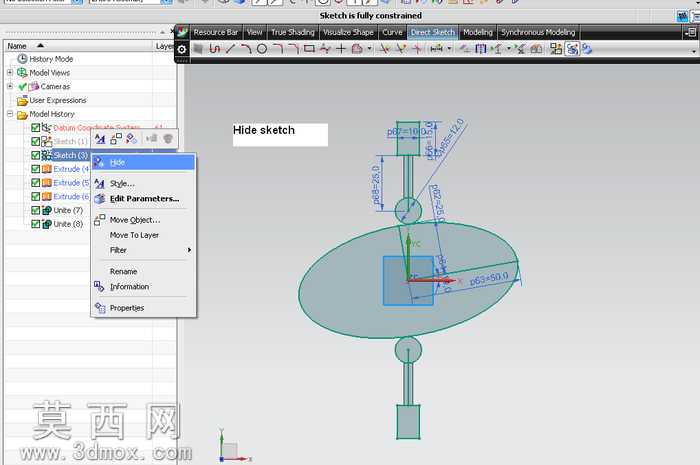Screen dimensions: 700x465
Task: Open the toolbar settings gear icon
Action: [x=182, y=49]
